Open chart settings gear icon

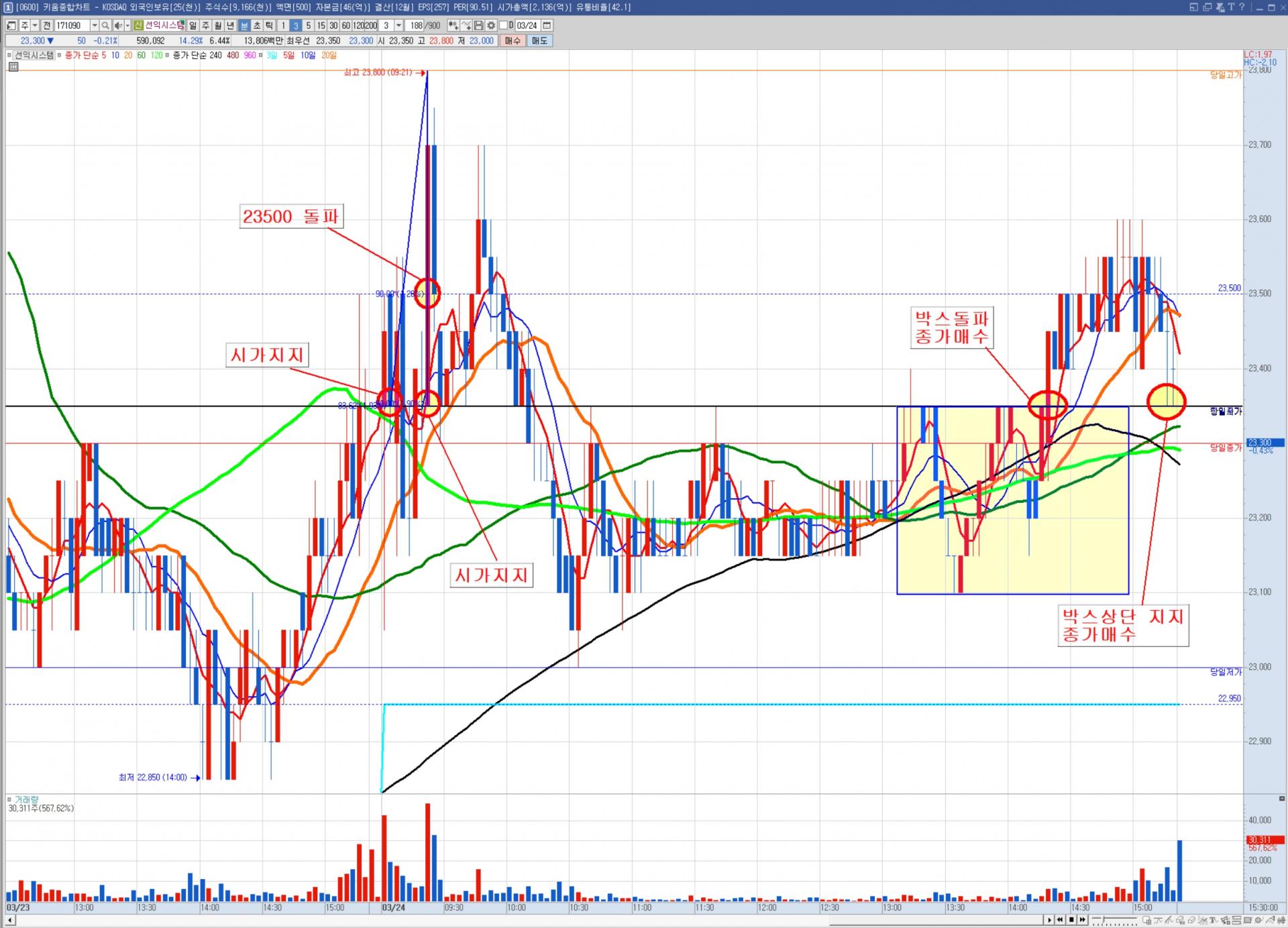coord(491,25)
